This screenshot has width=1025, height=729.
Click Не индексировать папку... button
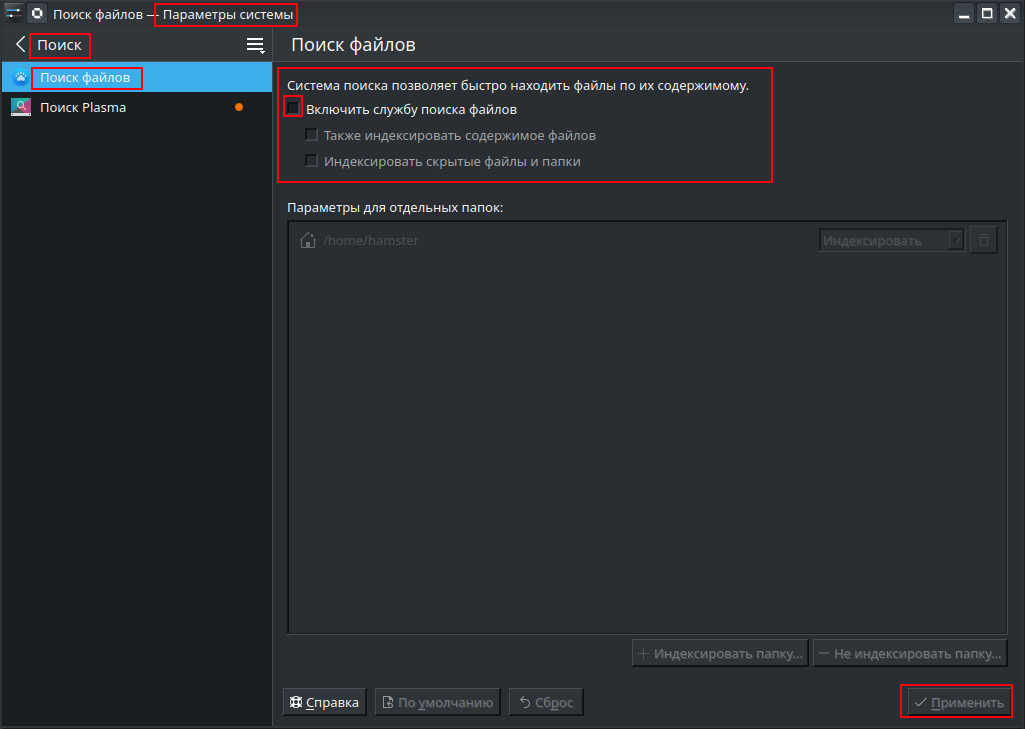click(x=909, y=654)
